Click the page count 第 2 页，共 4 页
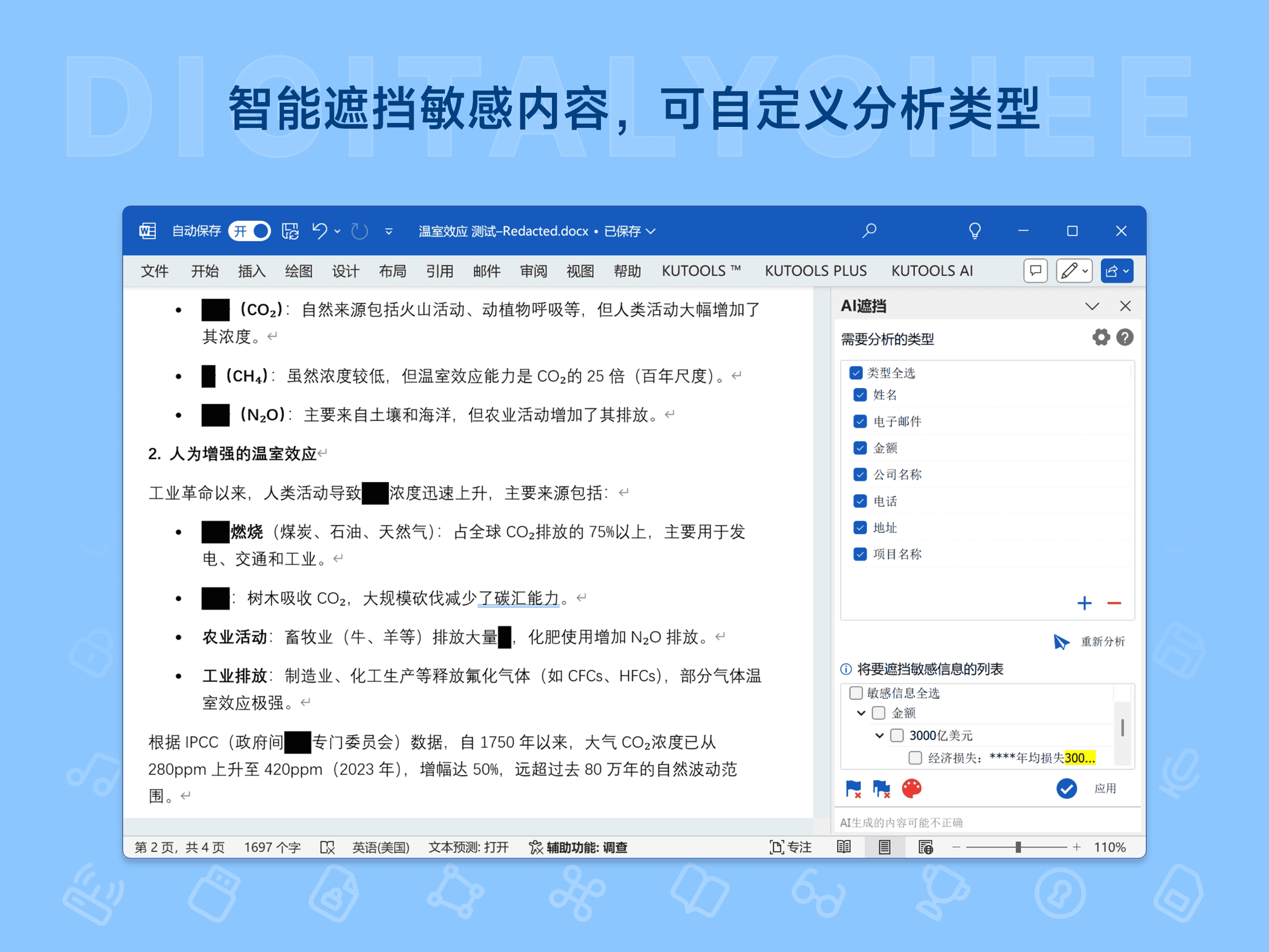1269x952 pixels. click(x=180, y=848)
